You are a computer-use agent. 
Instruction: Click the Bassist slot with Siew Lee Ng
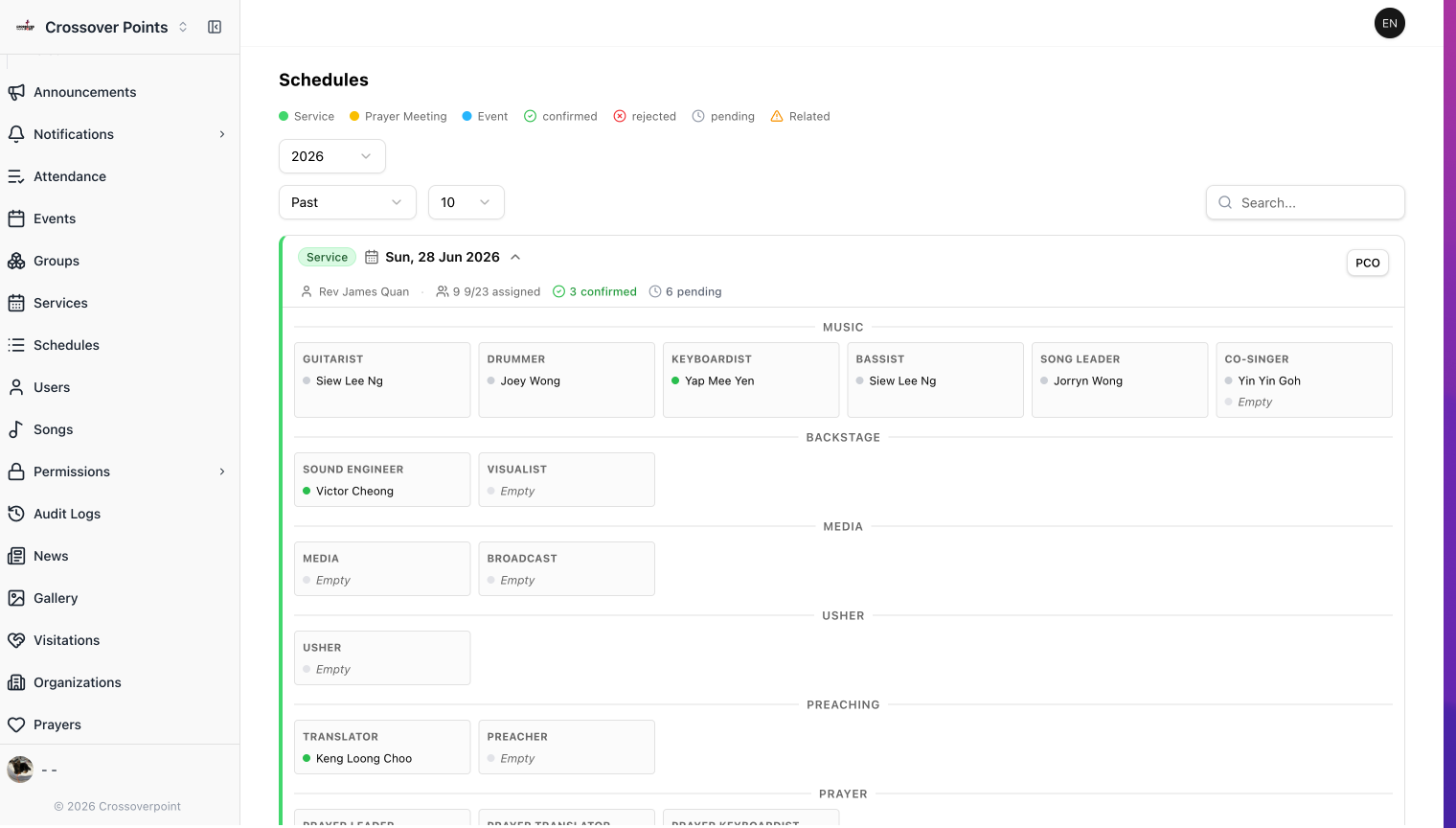pyautogui.click(x=936, y=379)
